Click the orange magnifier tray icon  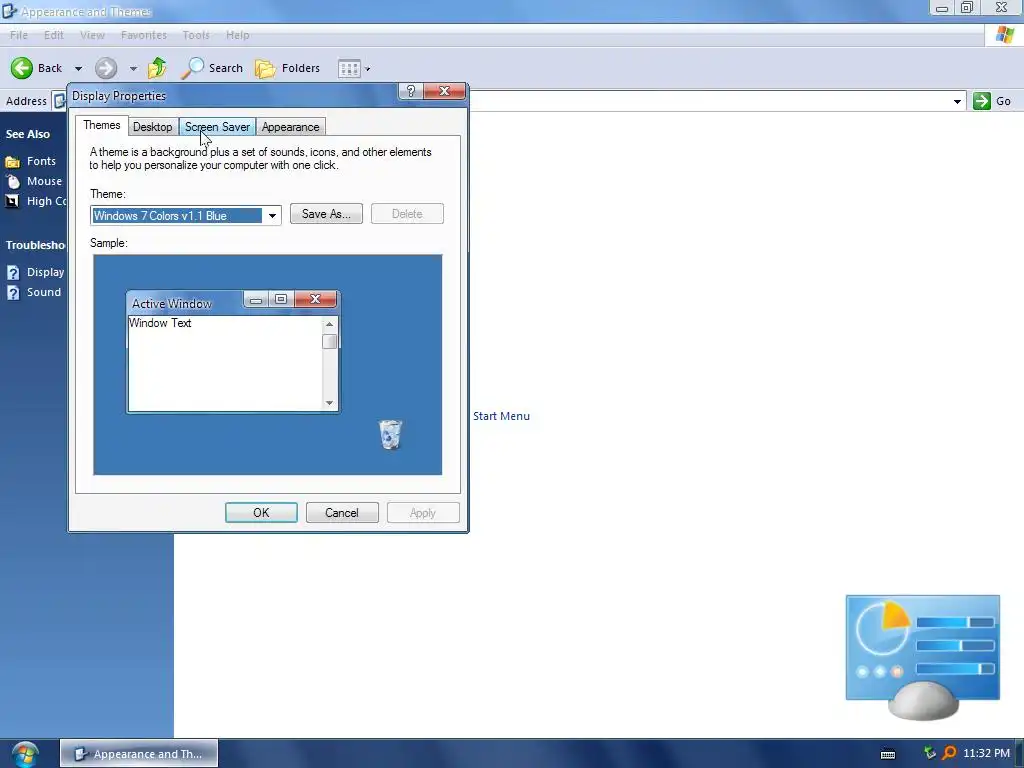[x=949, y=753]
